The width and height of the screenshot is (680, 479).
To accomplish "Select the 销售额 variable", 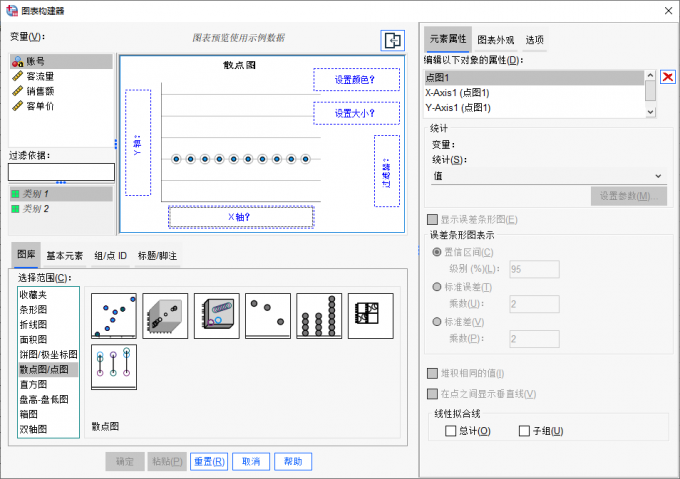I will 61,91.
